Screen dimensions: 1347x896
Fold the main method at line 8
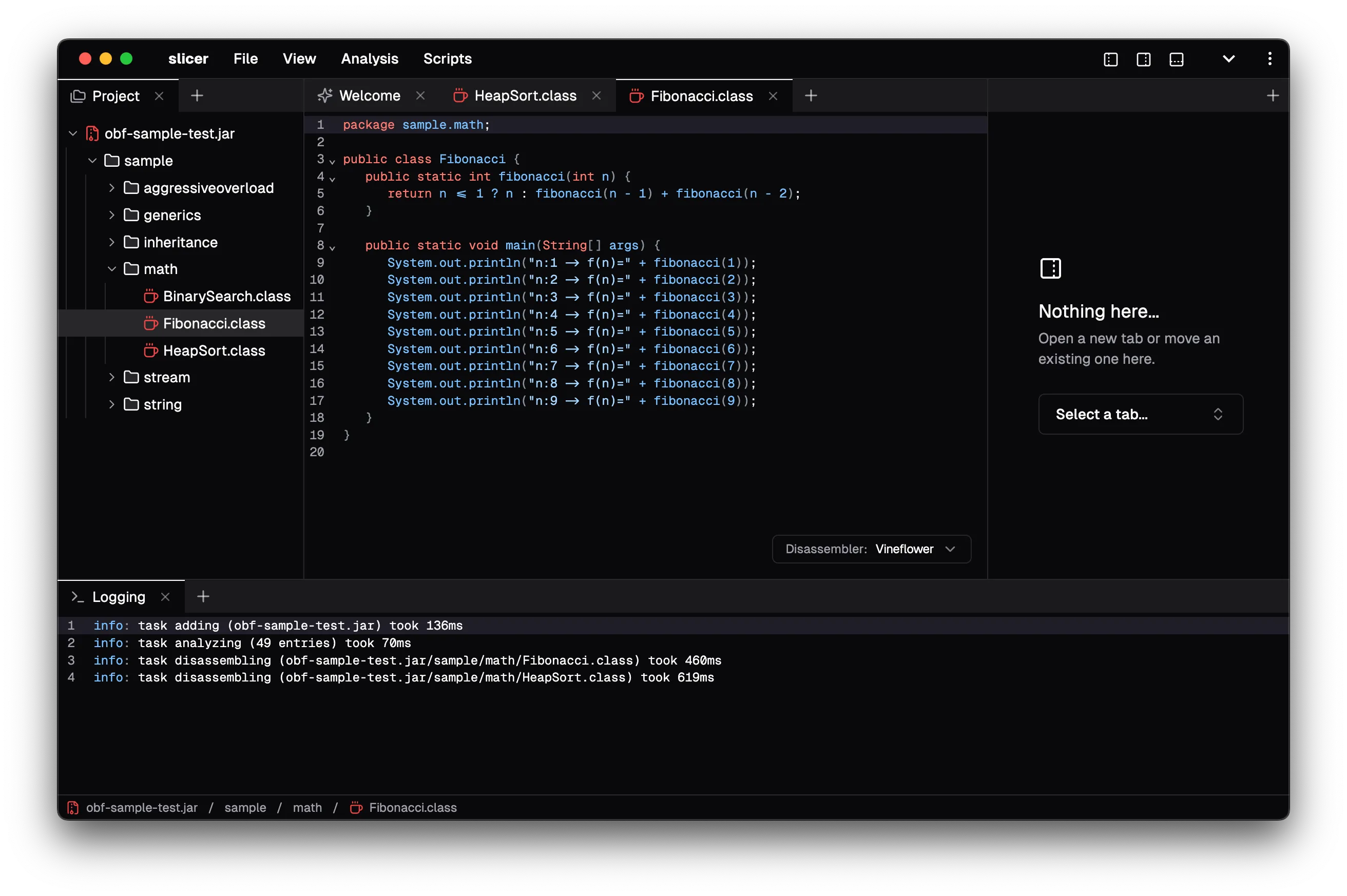tap(332, 247)
